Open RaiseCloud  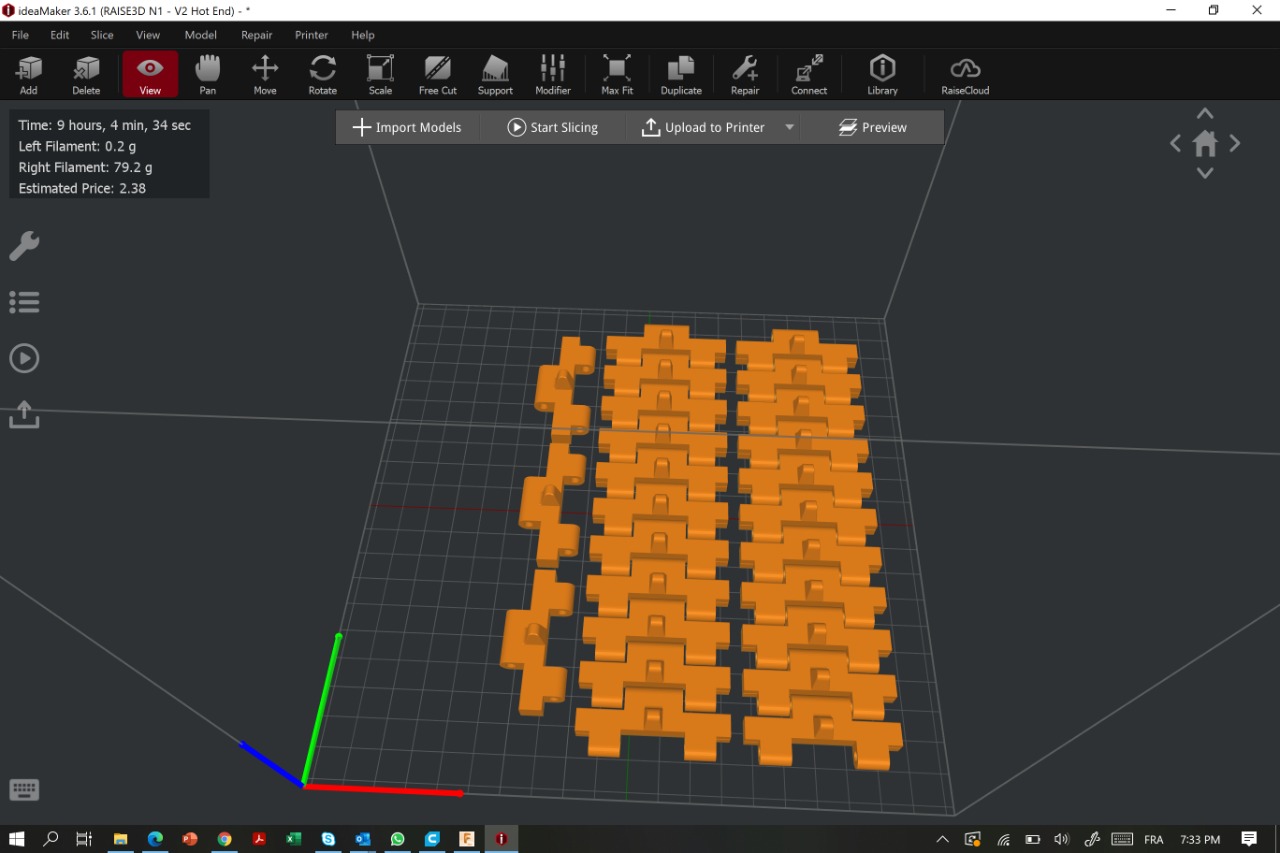click(965, 75)
